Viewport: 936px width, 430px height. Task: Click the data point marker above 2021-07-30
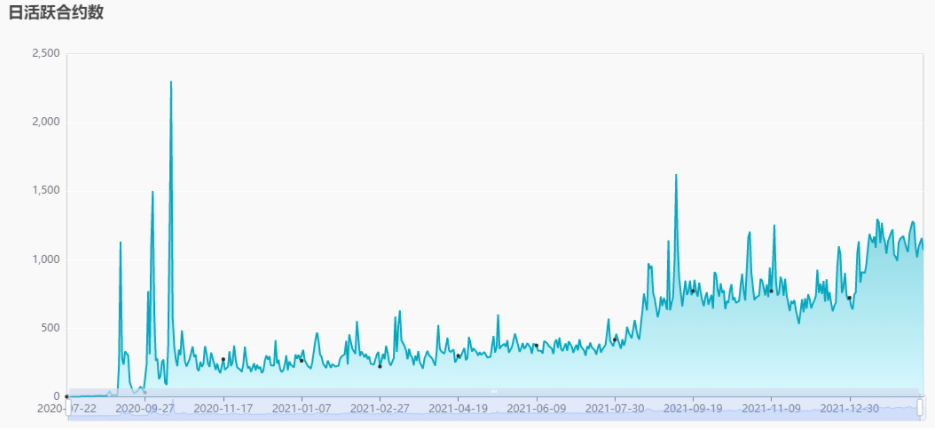coord(614,340)
